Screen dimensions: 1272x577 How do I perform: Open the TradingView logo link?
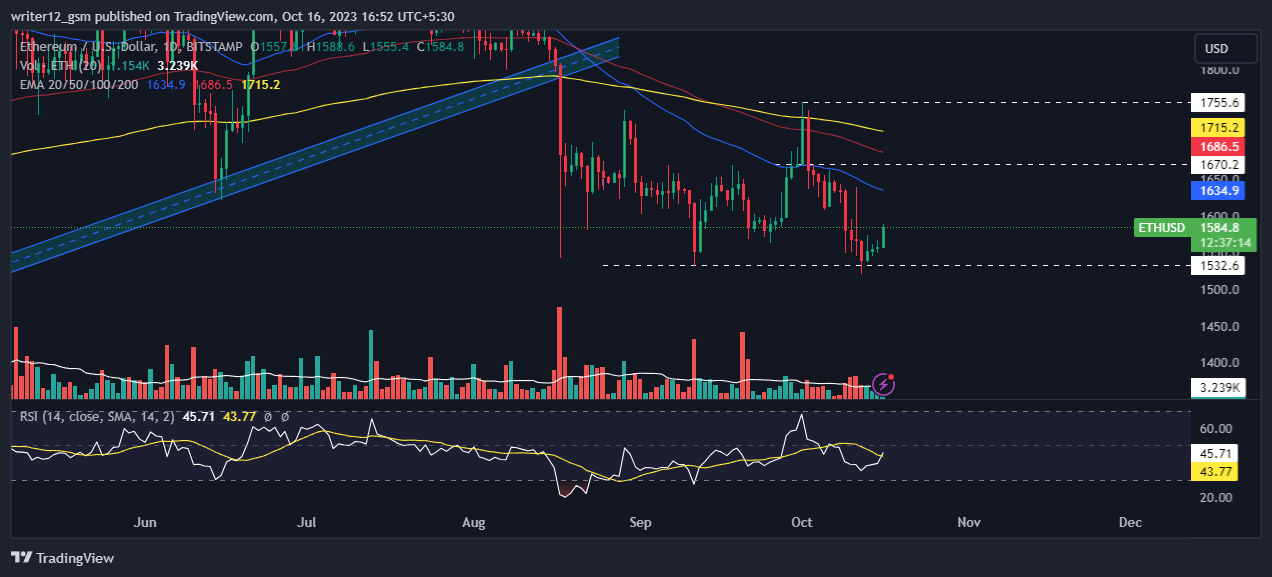[x=62, y=558]
